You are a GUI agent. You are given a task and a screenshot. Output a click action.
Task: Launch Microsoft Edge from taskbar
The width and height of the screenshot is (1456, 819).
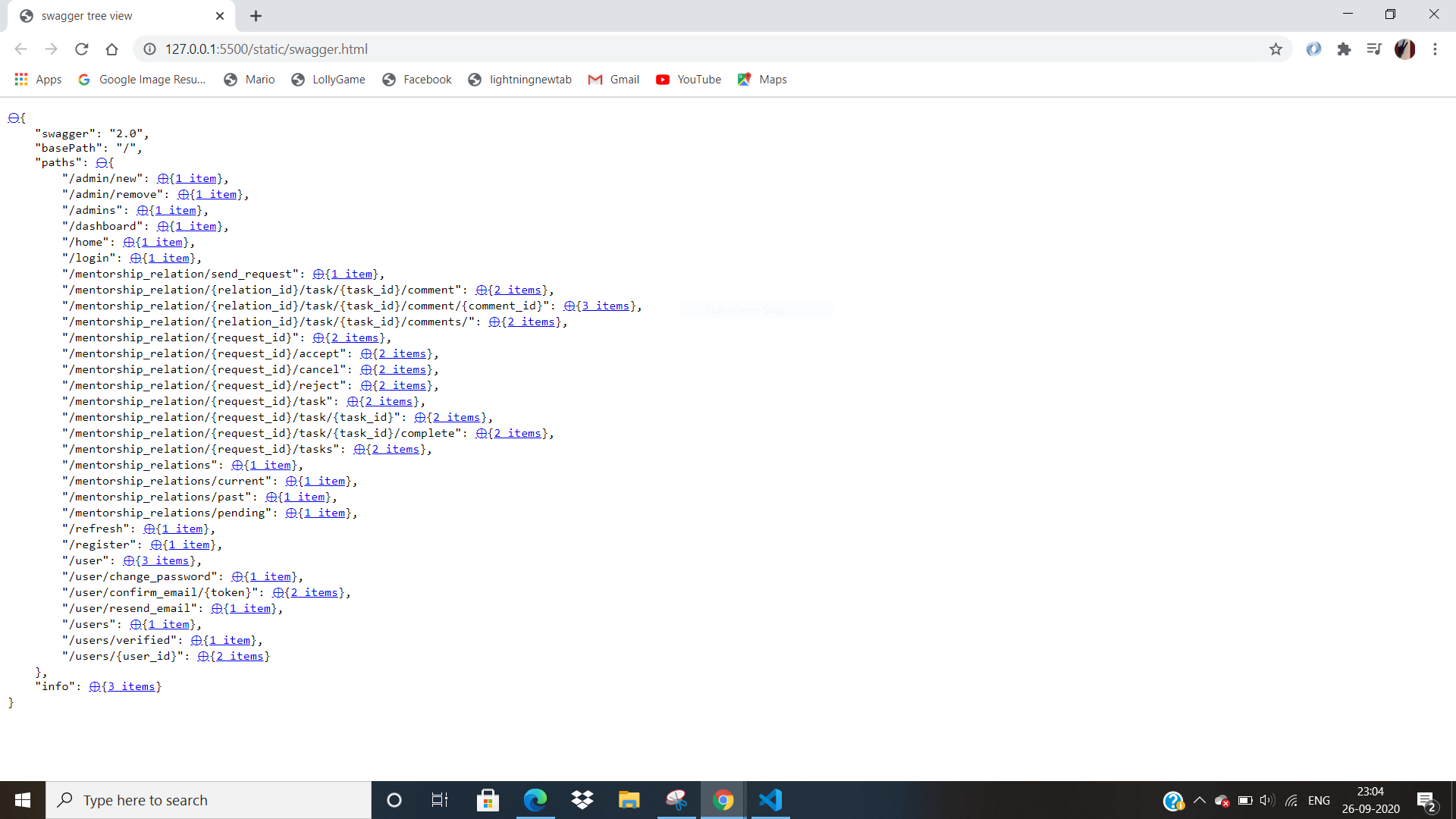(535, 800)
